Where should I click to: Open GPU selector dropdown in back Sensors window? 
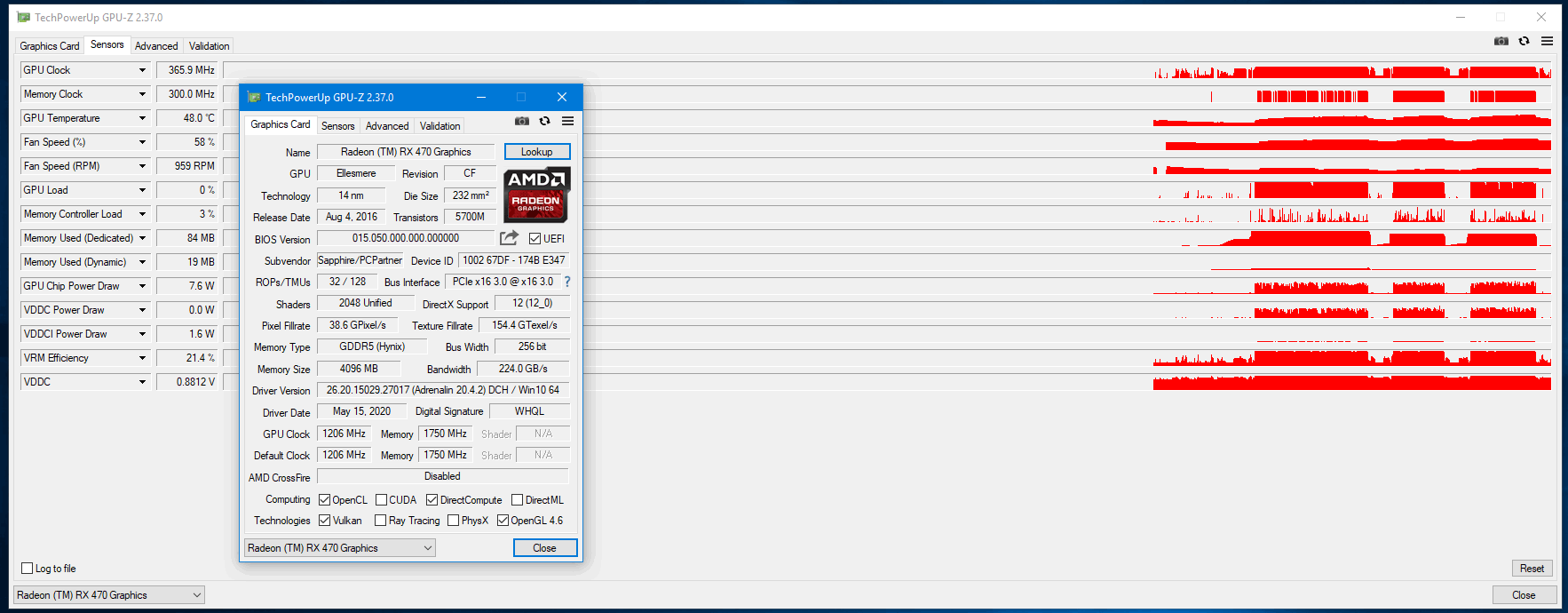pyautogui.click(x=109, y=595)
